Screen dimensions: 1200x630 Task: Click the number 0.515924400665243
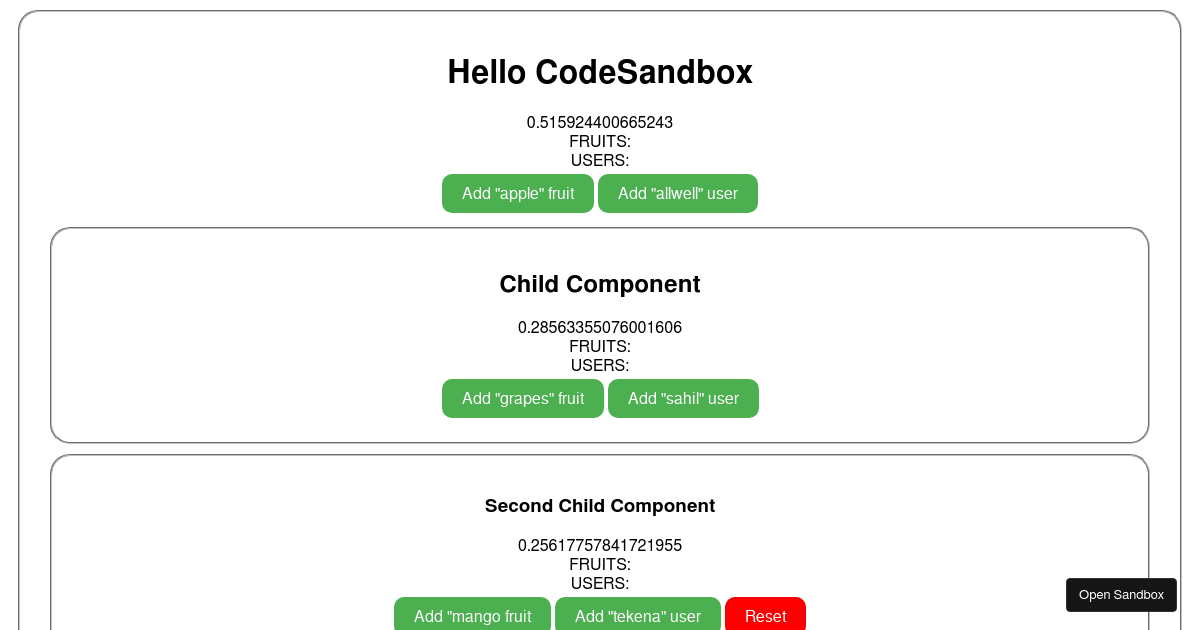click(x=600, y=122)
